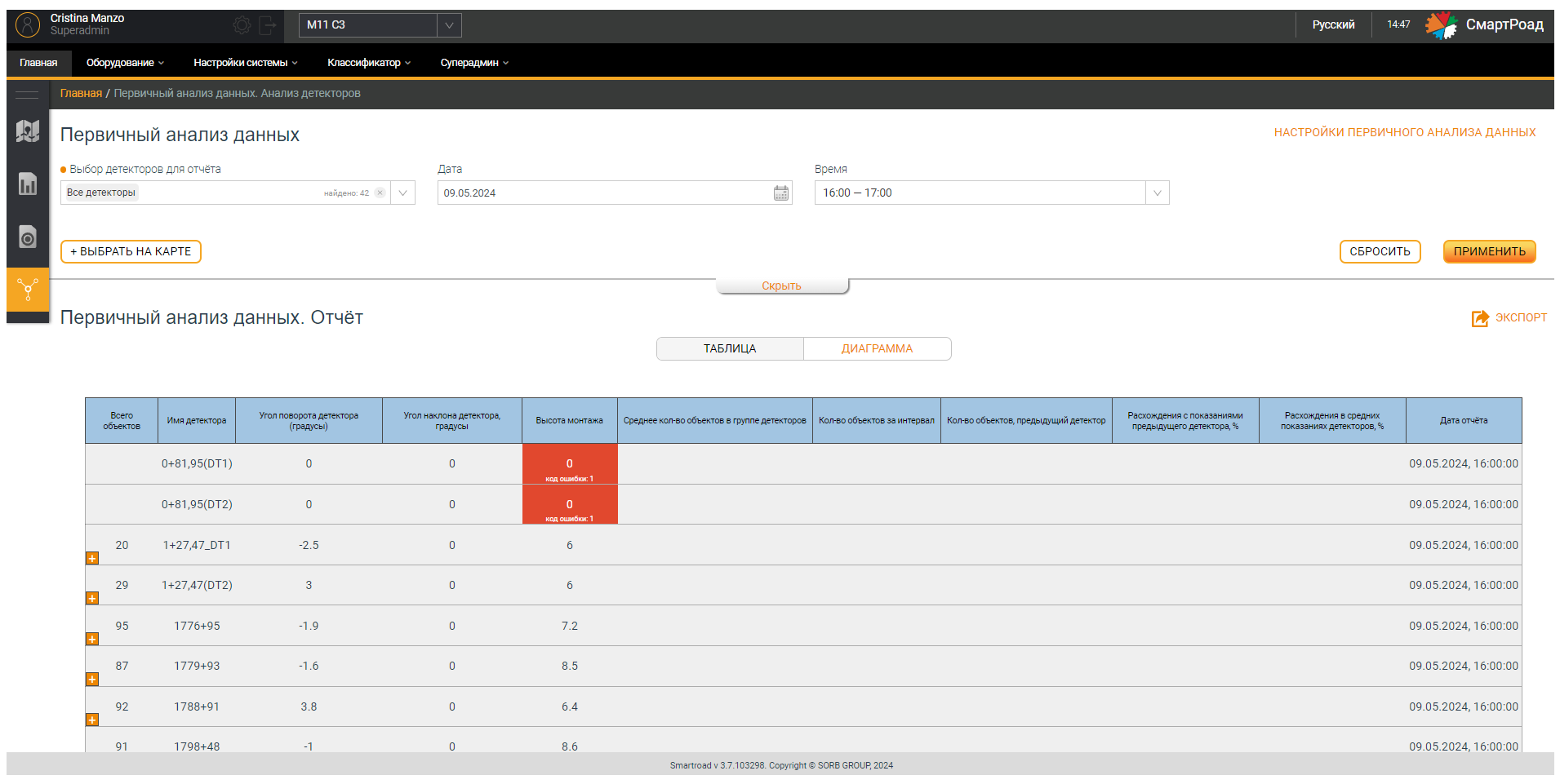The width and height of the screenshot is (1560, 784).
Task: Click 'Расхождения с показаниями предыдущего детектора' header
Action: coord(1185,421)
